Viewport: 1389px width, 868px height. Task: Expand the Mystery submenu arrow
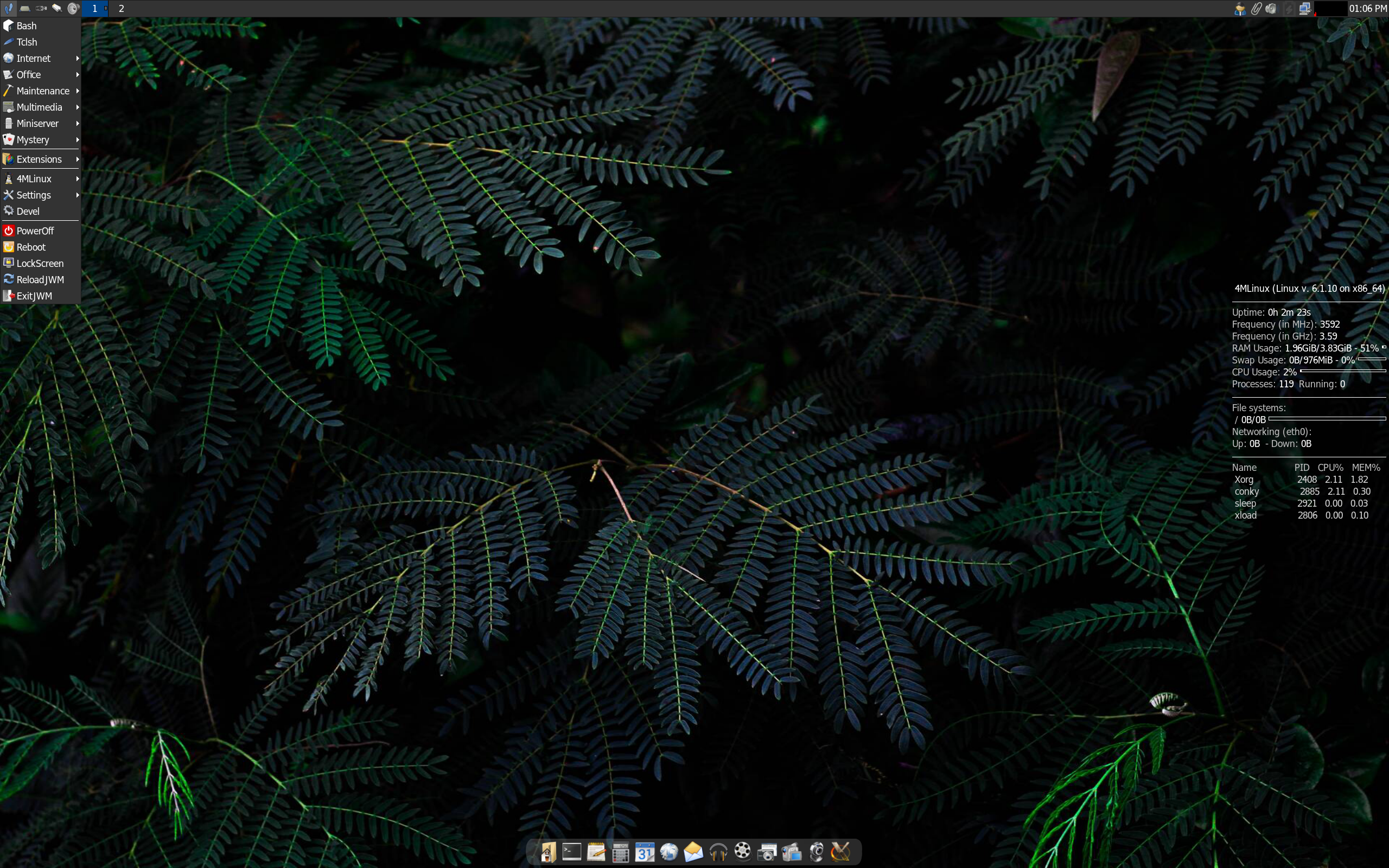coord(77,139)
